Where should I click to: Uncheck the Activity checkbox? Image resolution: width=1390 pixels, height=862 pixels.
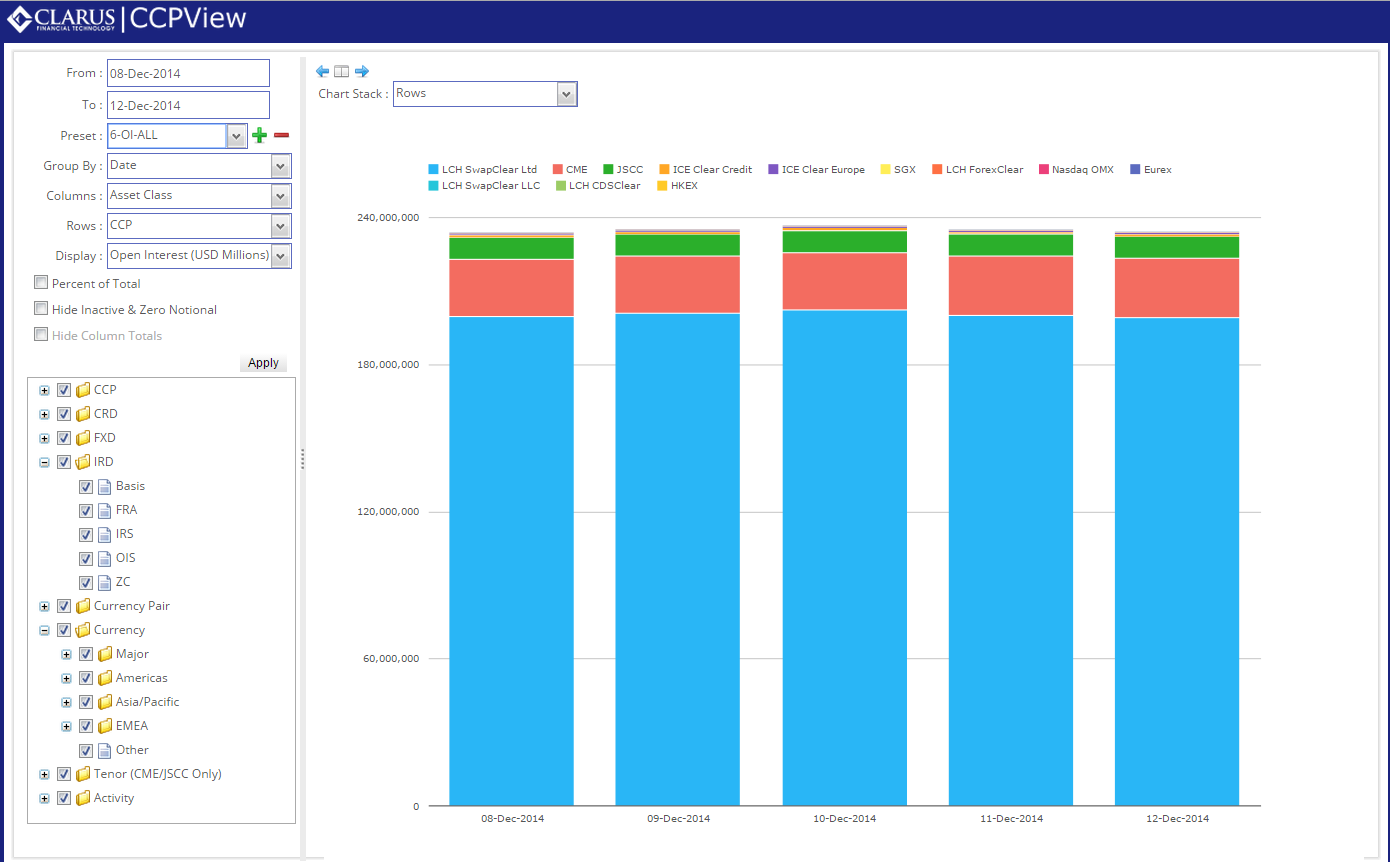[64, 798]
